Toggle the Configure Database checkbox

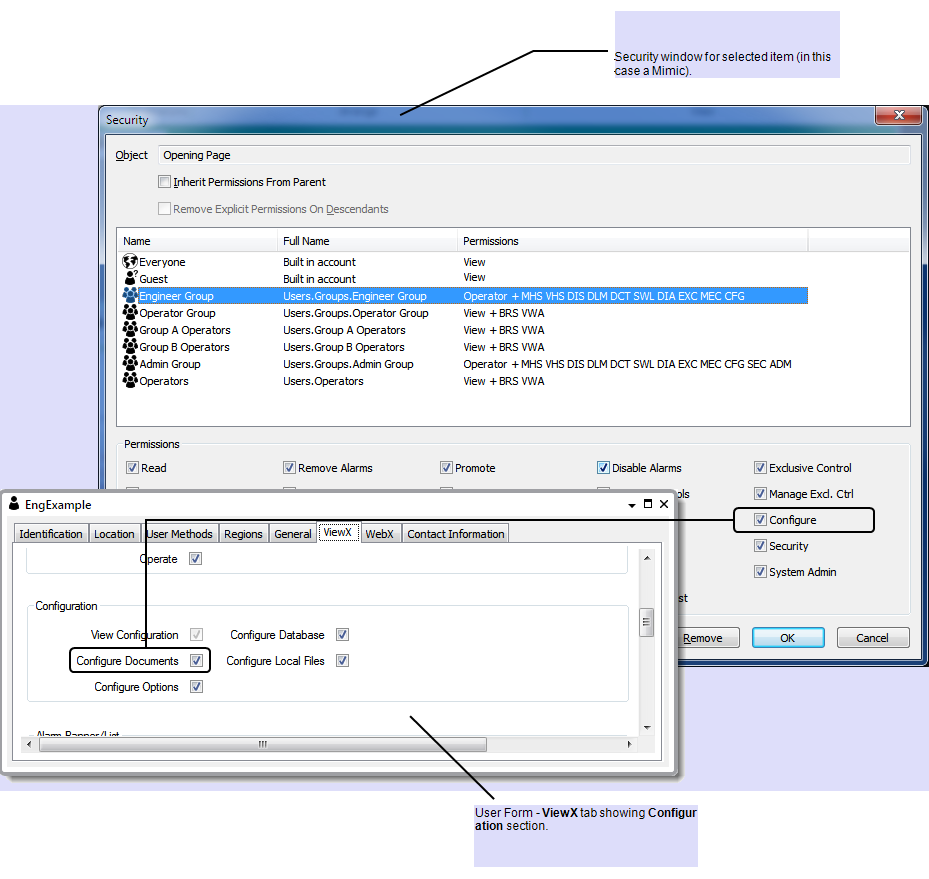click(342, 635)
